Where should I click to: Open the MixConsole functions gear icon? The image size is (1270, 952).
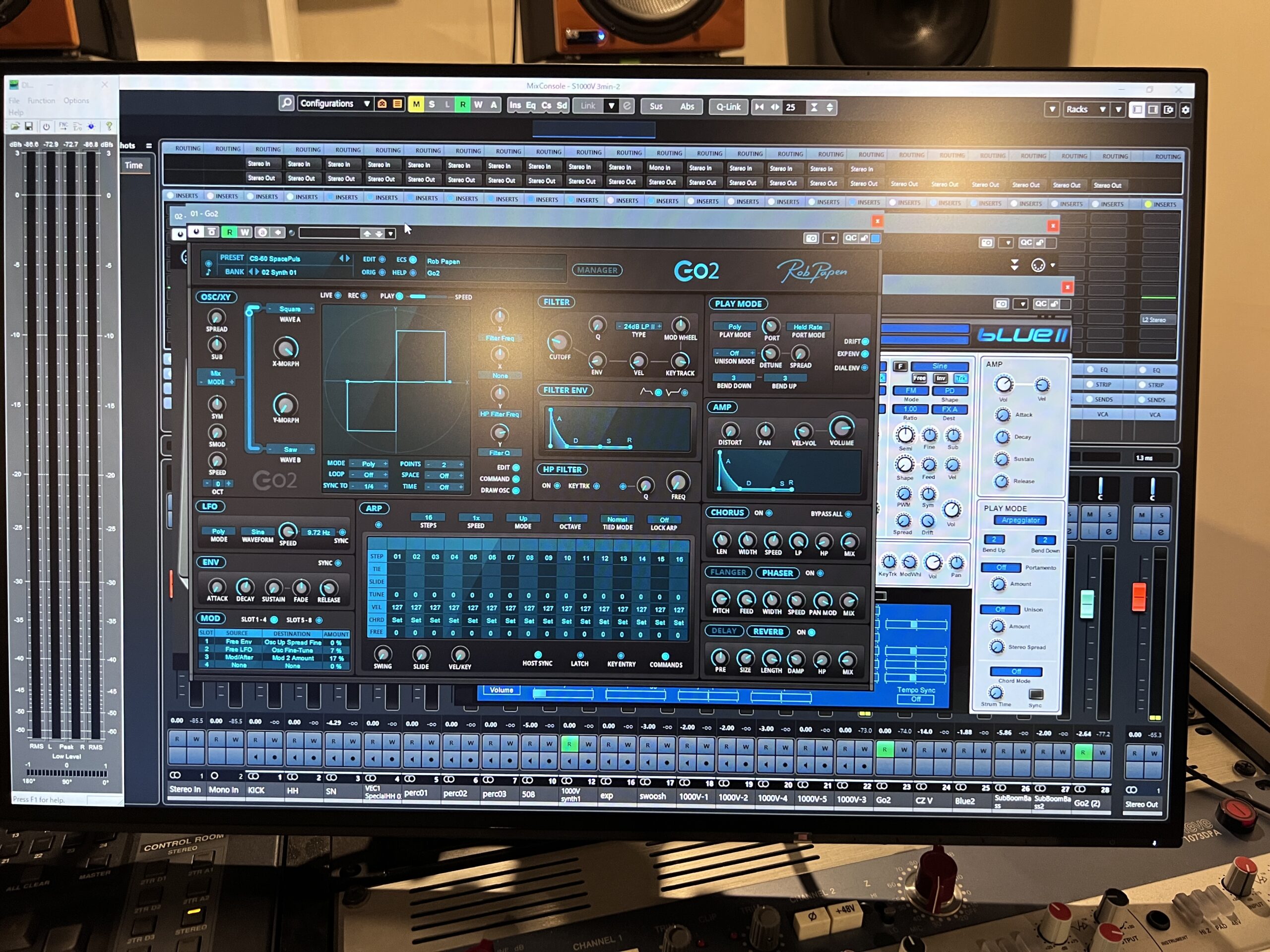point(1185,110)
